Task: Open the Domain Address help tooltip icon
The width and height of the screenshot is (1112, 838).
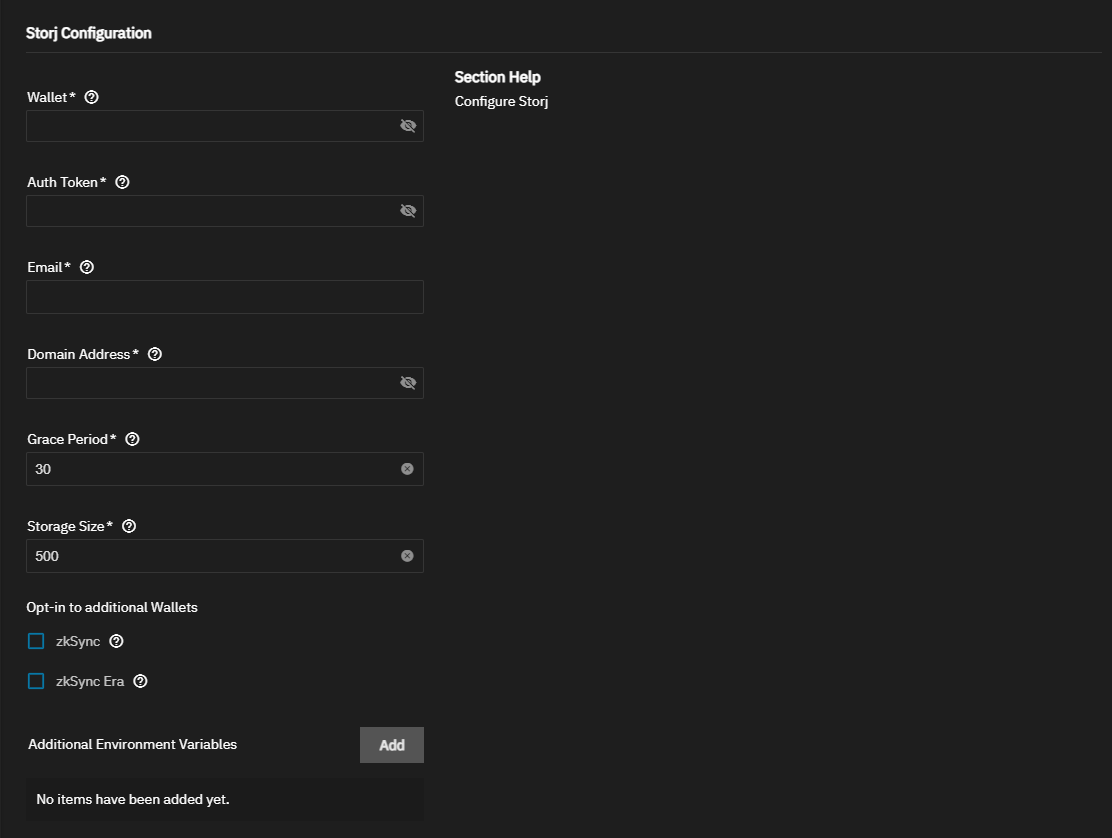Action: coord(155,354)
